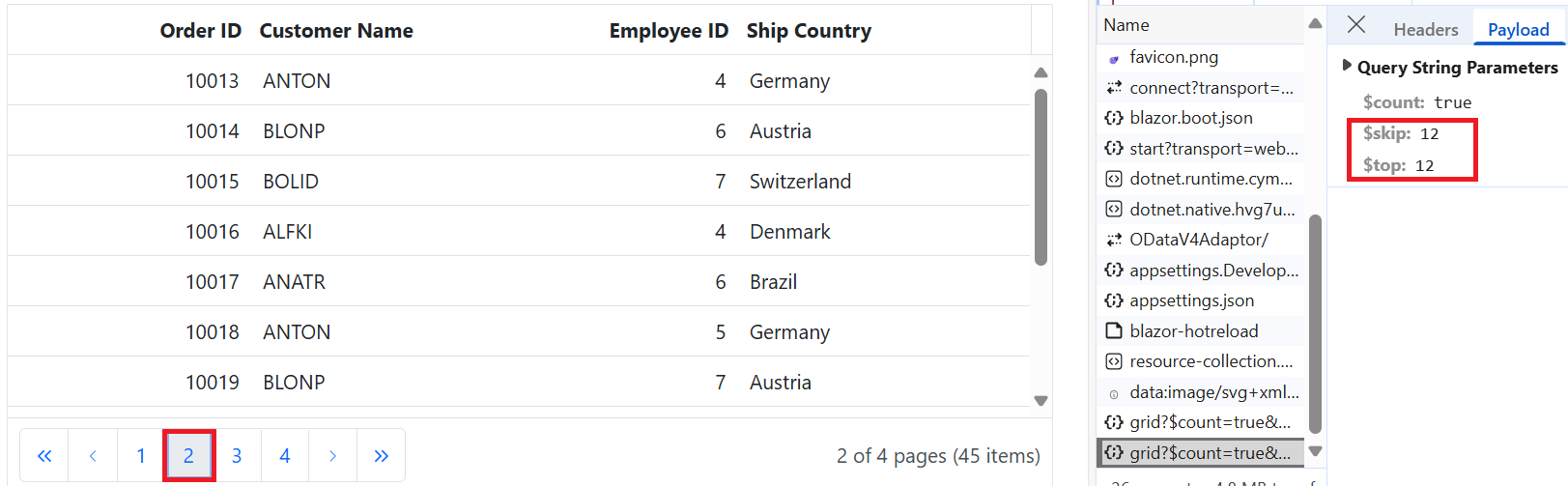Go to previous page arrow
This screenshot has height=486, width=1568.
93,456
